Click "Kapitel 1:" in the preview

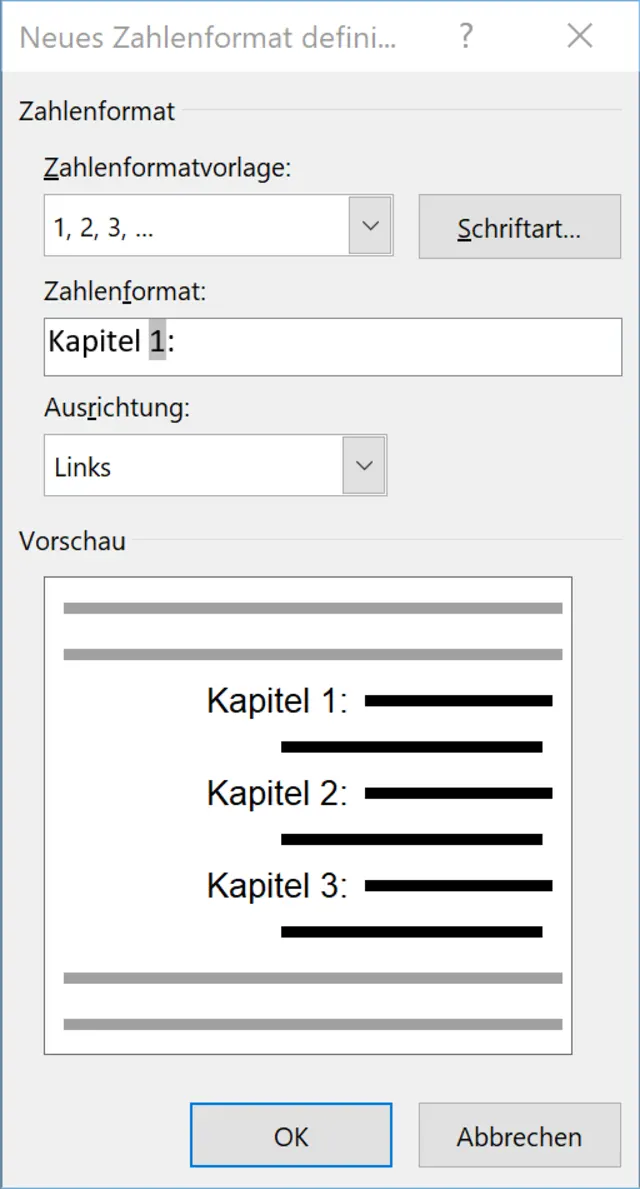click(x=277, y=701)
